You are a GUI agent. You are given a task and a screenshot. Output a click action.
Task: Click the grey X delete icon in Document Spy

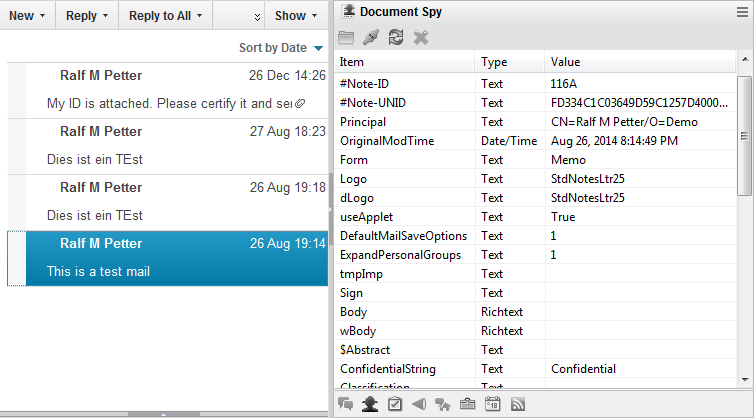tap(421, 37)
